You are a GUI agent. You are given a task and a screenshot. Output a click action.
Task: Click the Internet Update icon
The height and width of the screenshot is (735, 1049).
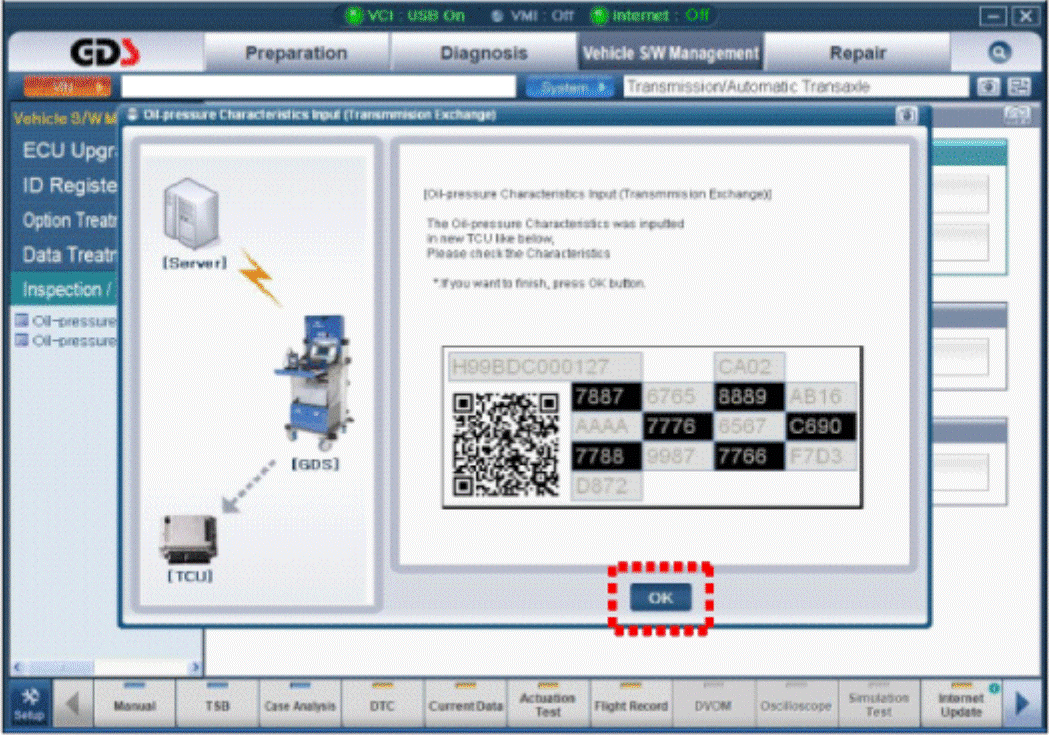(961, 703)
